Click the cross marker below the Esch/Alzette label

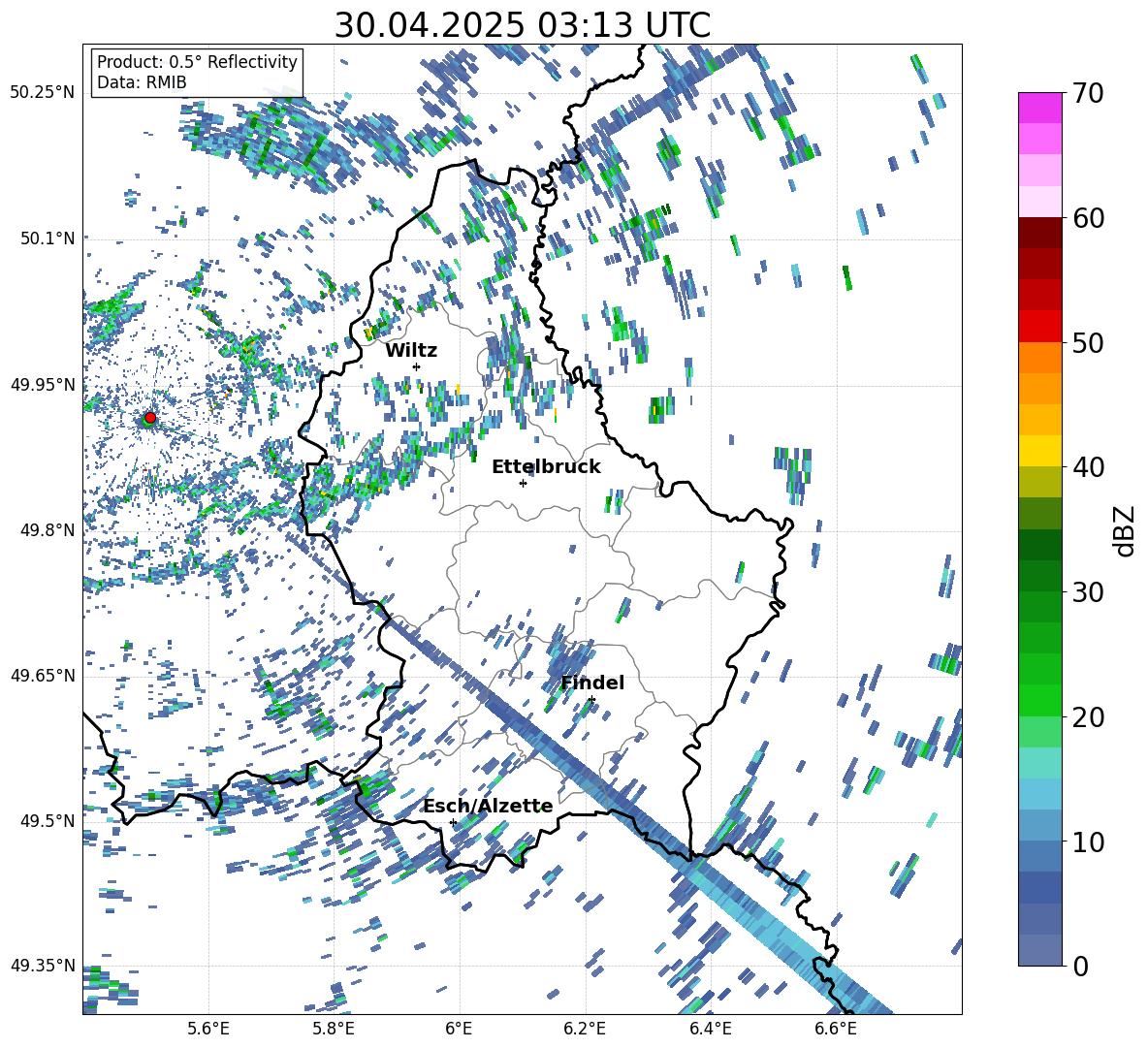(453, 822)
